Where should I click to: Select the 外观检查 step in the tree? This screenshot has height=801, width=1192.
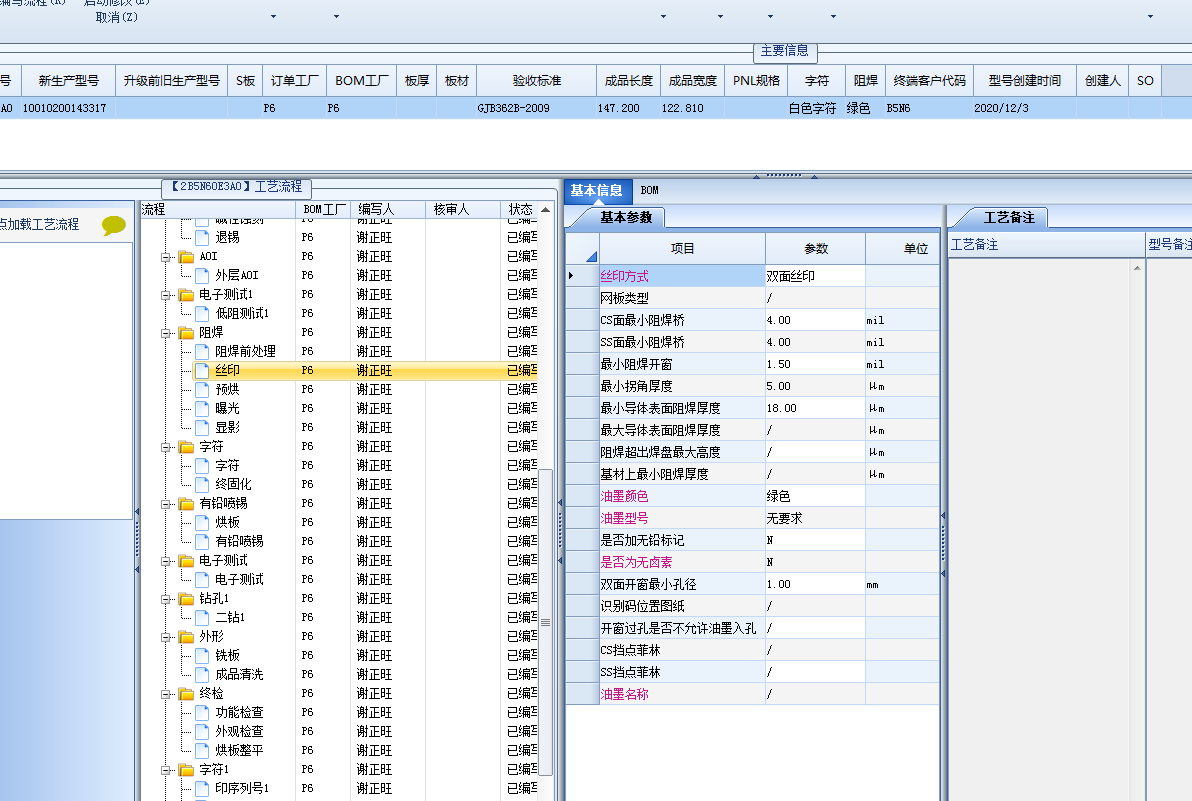coord(239,732)
